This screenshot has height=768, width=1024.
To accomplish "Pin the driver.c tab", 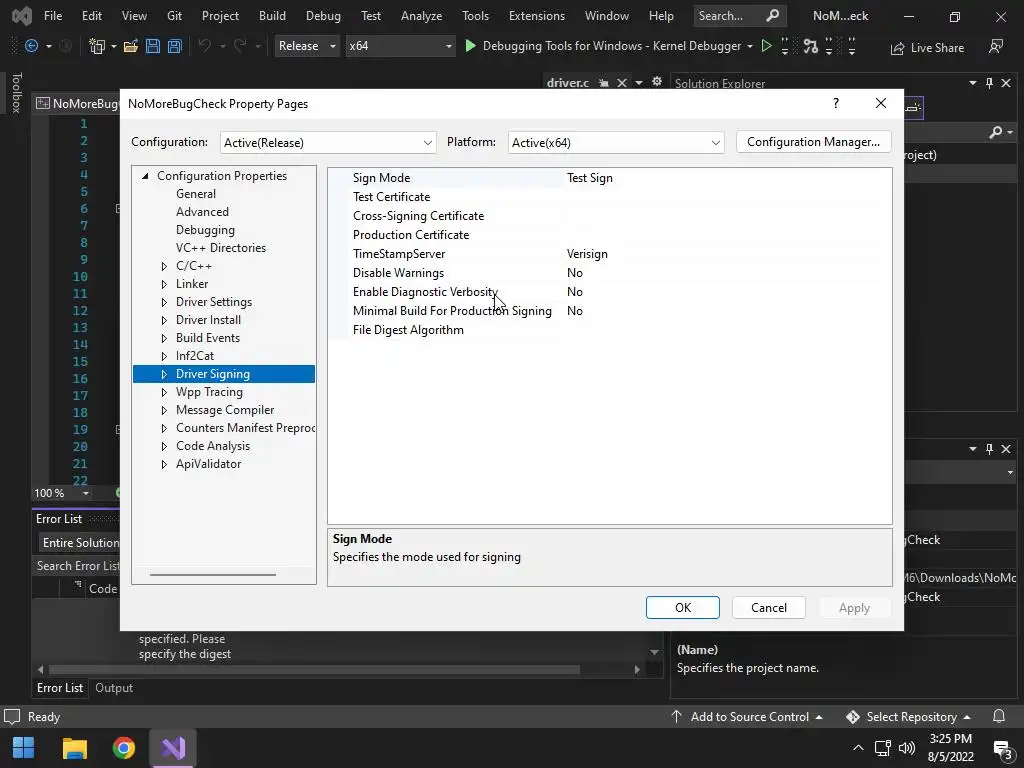I will [x=604, y=83].
